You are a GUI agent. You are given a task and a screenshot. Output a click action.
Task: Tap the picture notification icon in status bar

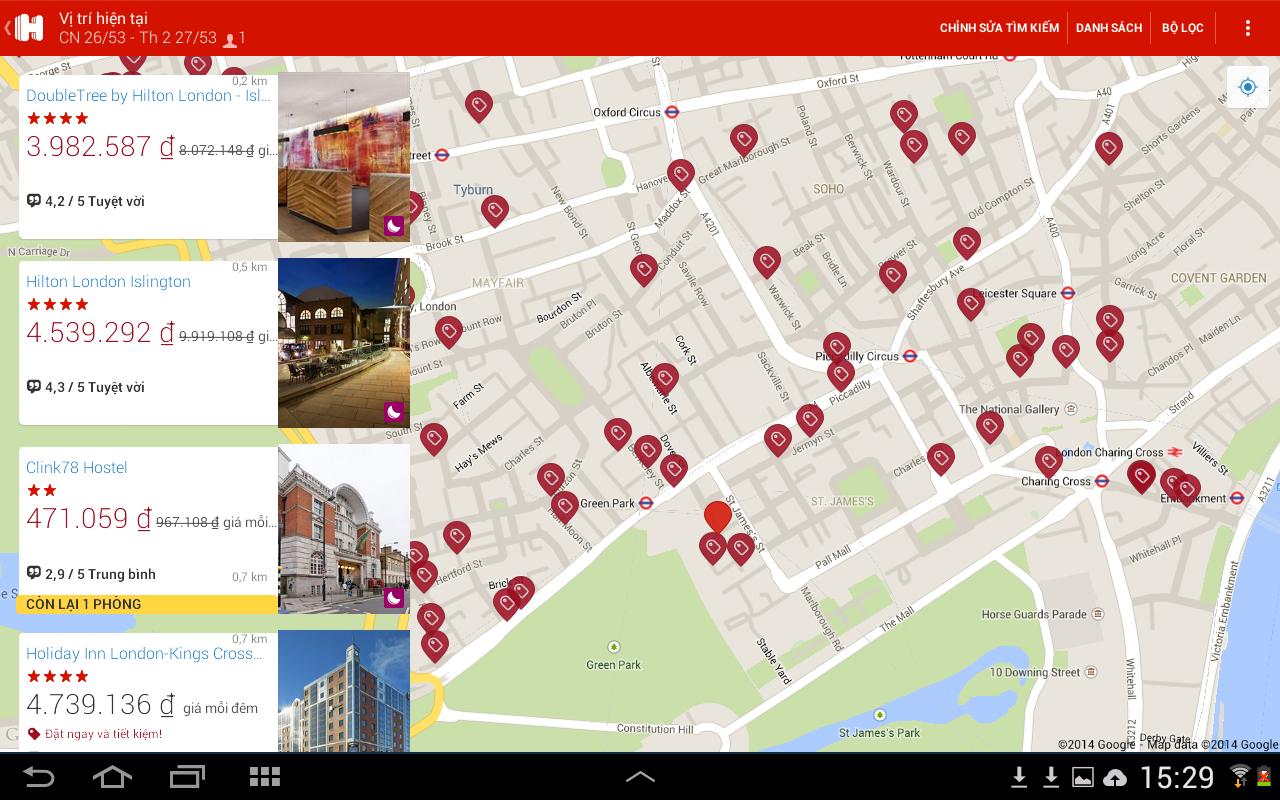1082,777
